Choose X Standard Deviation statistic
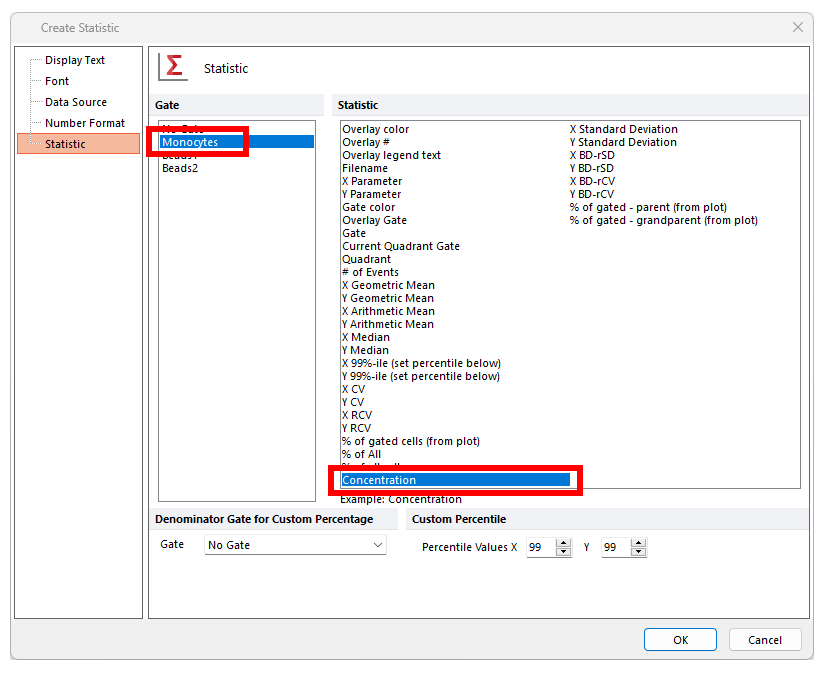Screen dimensions: 829x674 (x=623, y=129)
